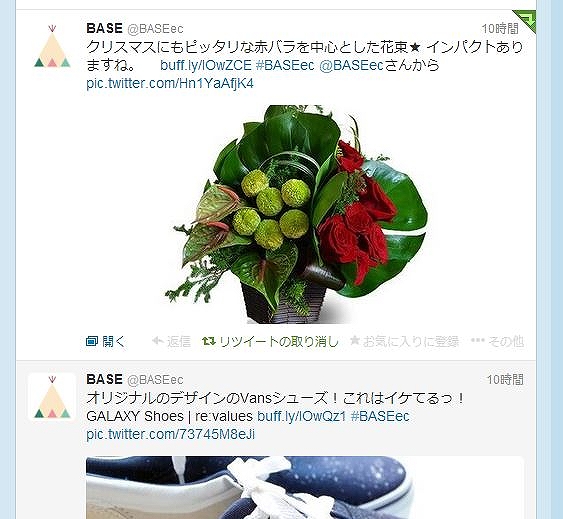The width and height of the screenshot is (563, 519).
Task: View the galaxy Vans shoes photo
Action: pos(304,487)
